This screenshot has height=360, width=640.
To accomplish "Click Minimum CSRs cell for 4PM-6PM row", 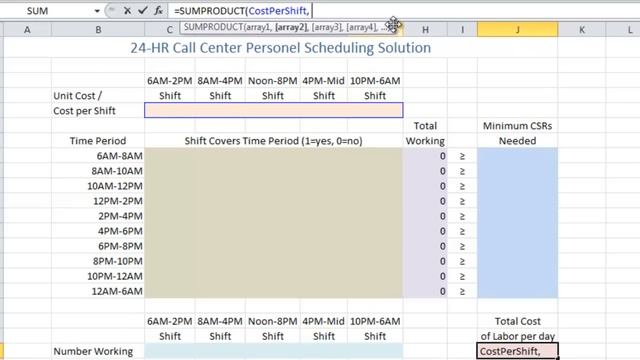I will coord(517,231).
